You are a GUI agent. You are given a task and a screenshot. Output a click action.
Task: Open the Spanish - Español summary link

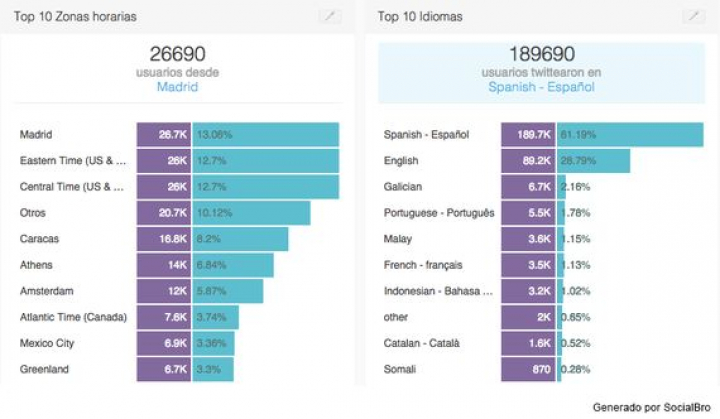(541, 87)
